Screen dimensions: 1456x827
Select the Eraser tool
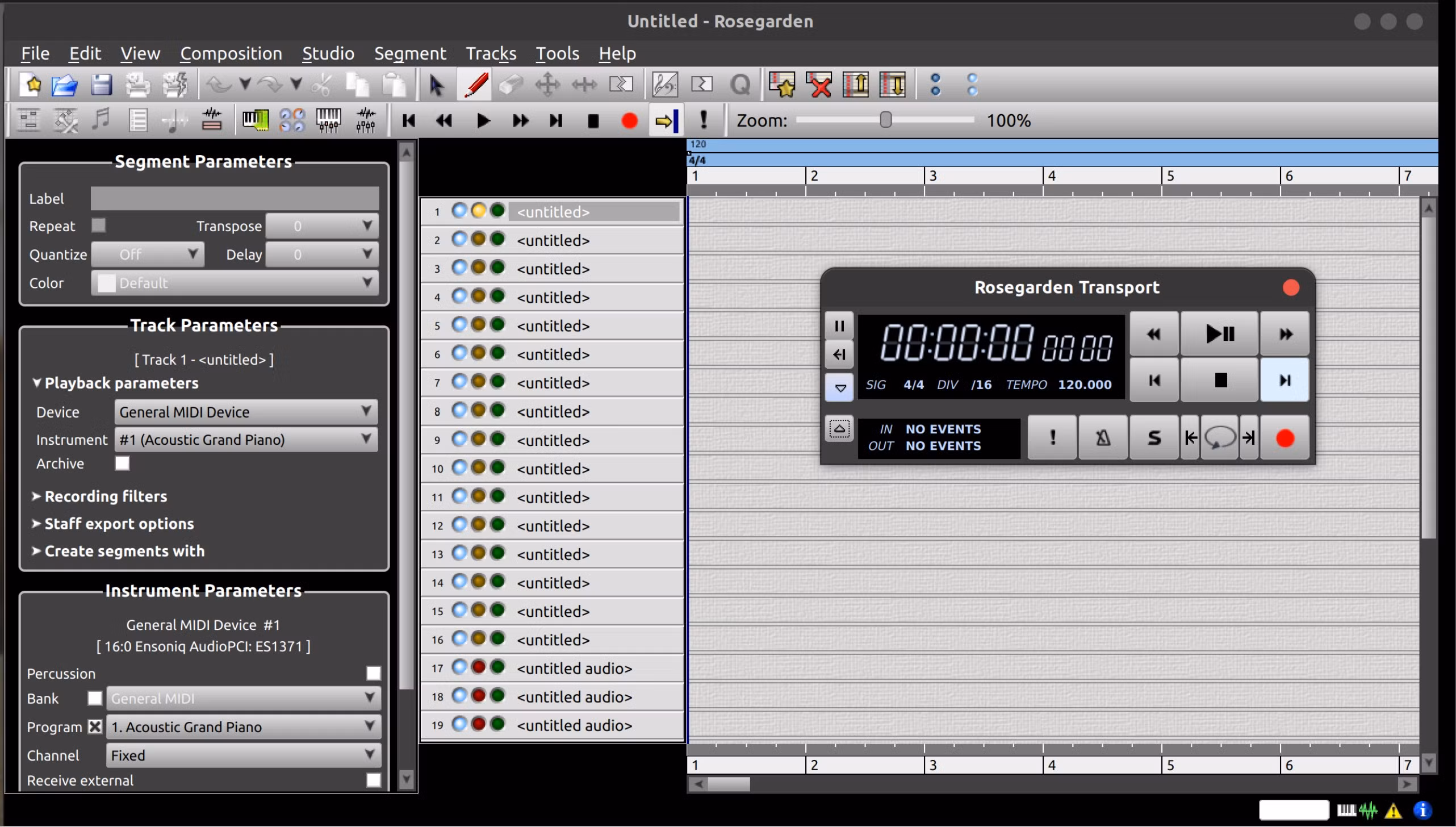click(x=511, y=85)
